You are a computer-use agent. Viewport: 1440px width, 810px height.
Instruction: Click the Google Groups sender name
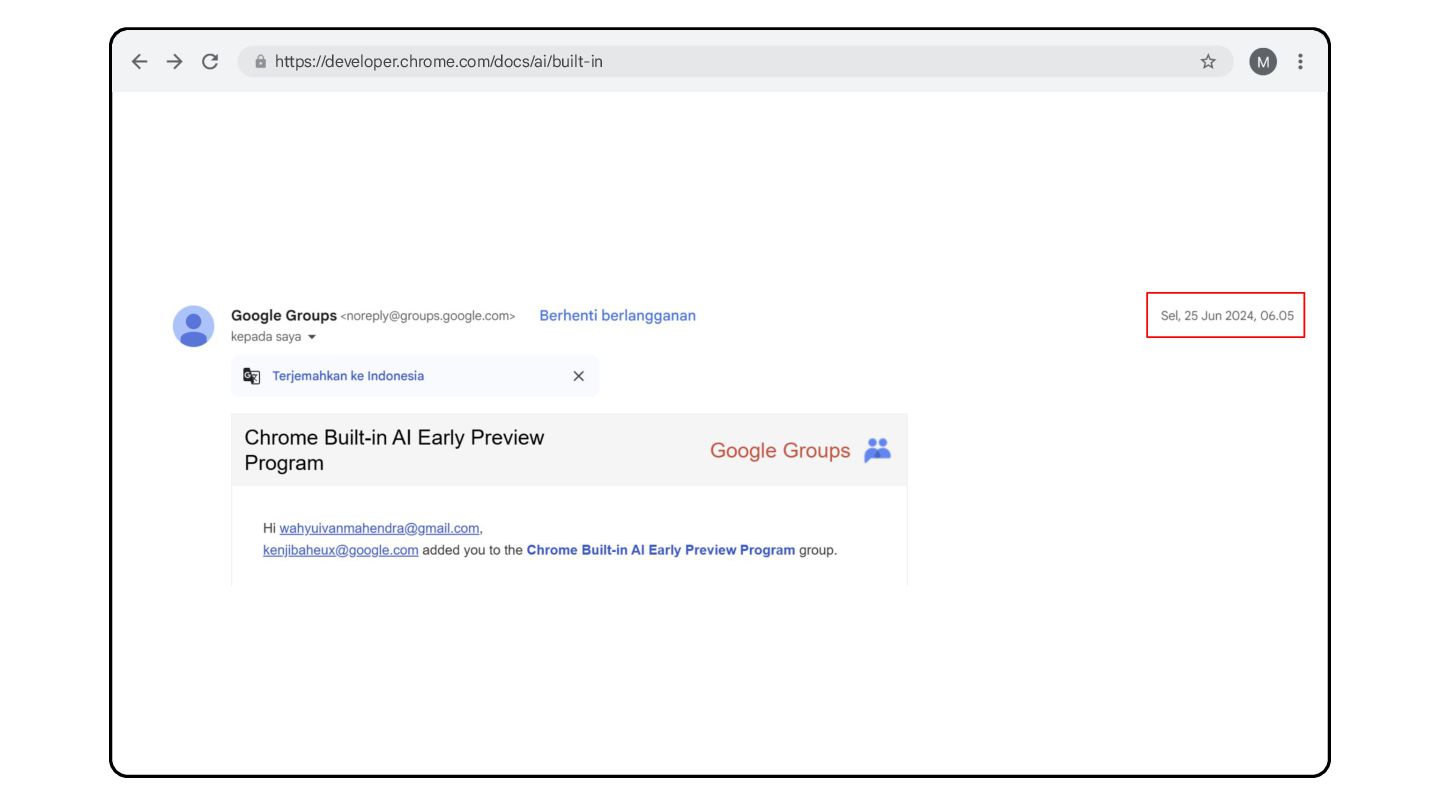[x=284, y=316]
